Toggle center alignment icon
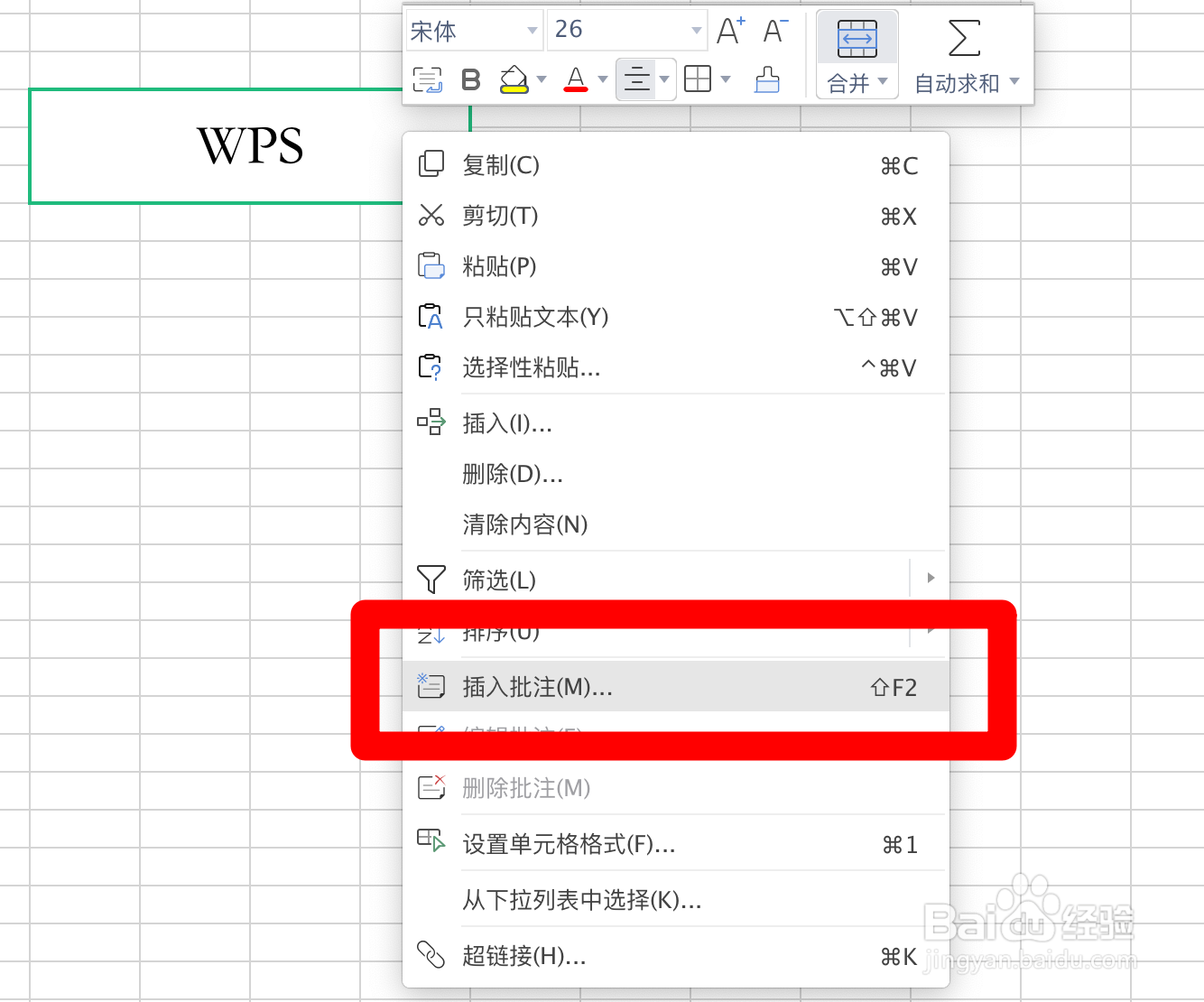The image size is (1204, 1002). pos(637,79)
